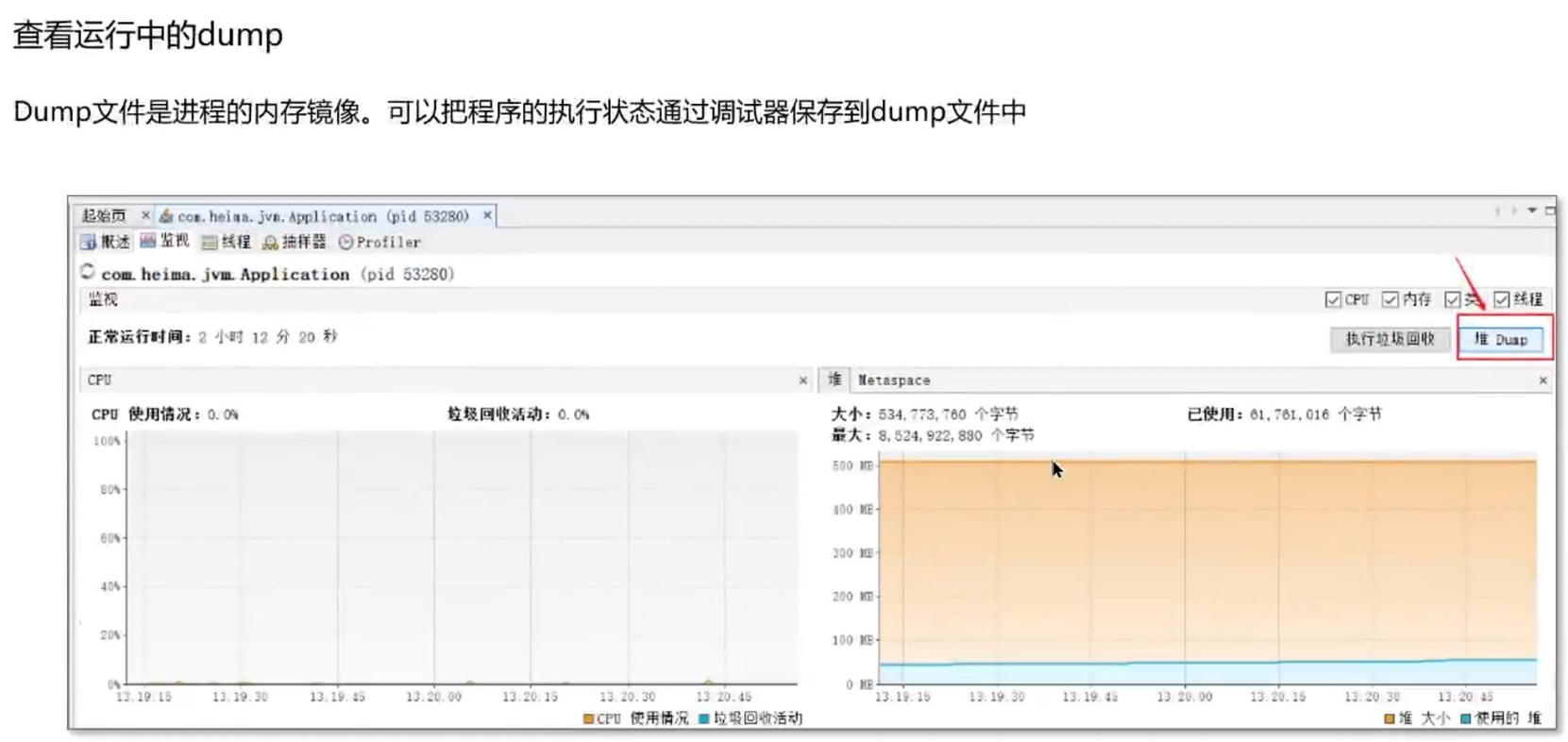Open the Profiler sub-tab
The width and height of the screenshot is (1568, 742).
click(379, 243)
